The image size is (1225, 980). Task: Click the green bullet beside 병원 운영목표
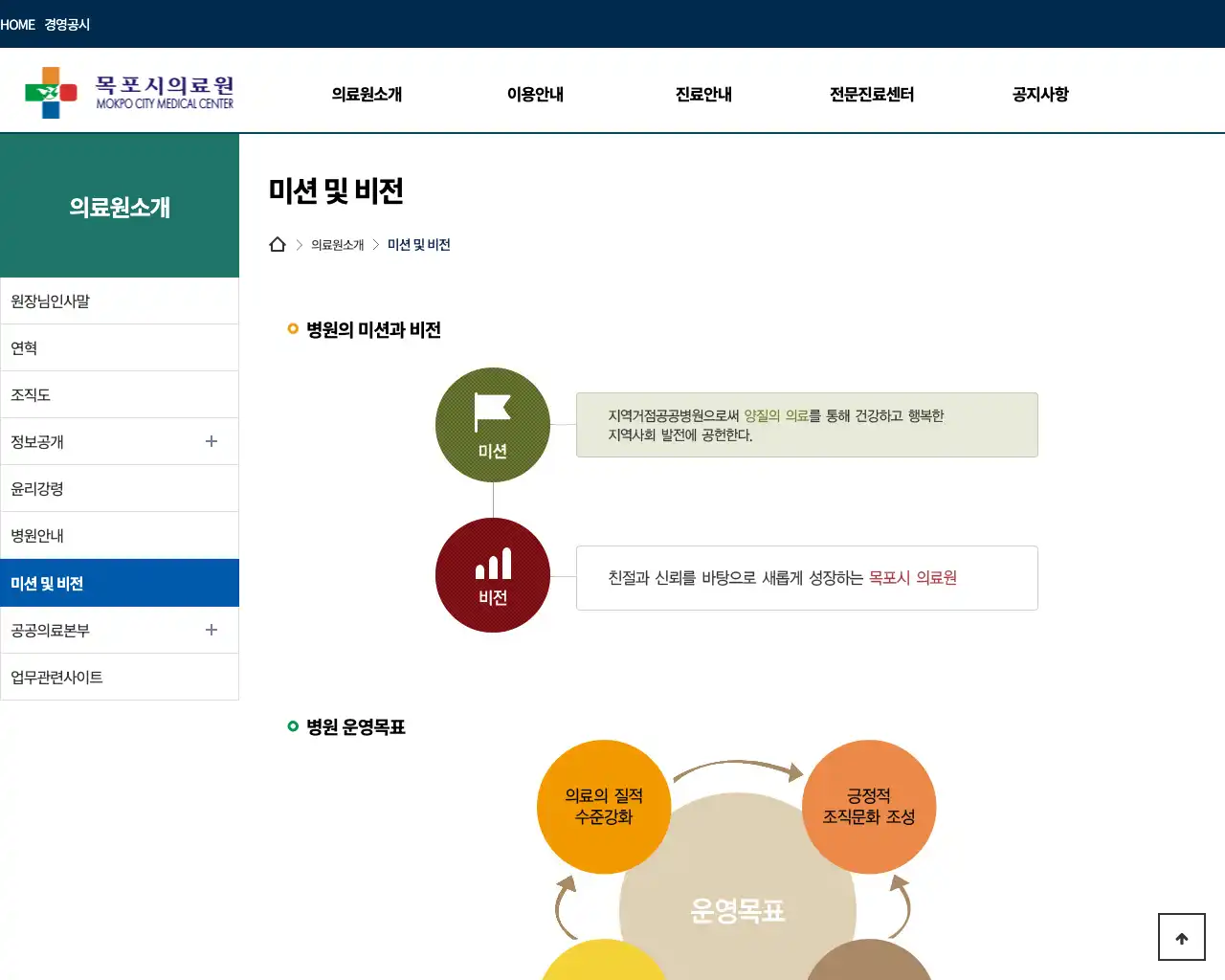pyautogui.click(x=292, y=725)
